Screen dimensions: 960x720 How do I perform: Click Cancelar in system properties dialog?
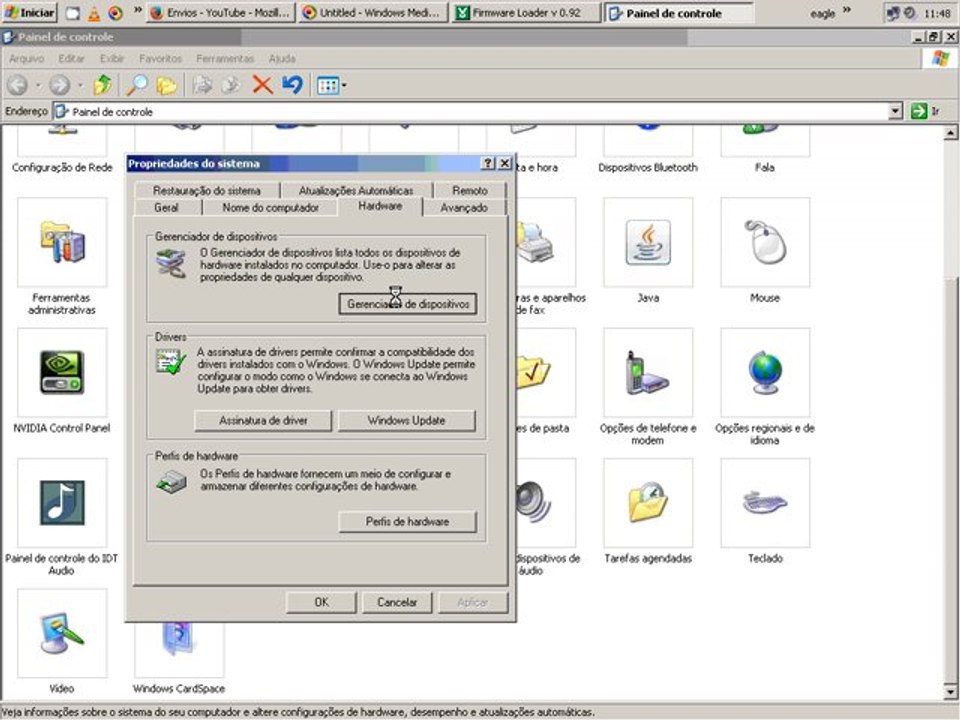[397, 602]
